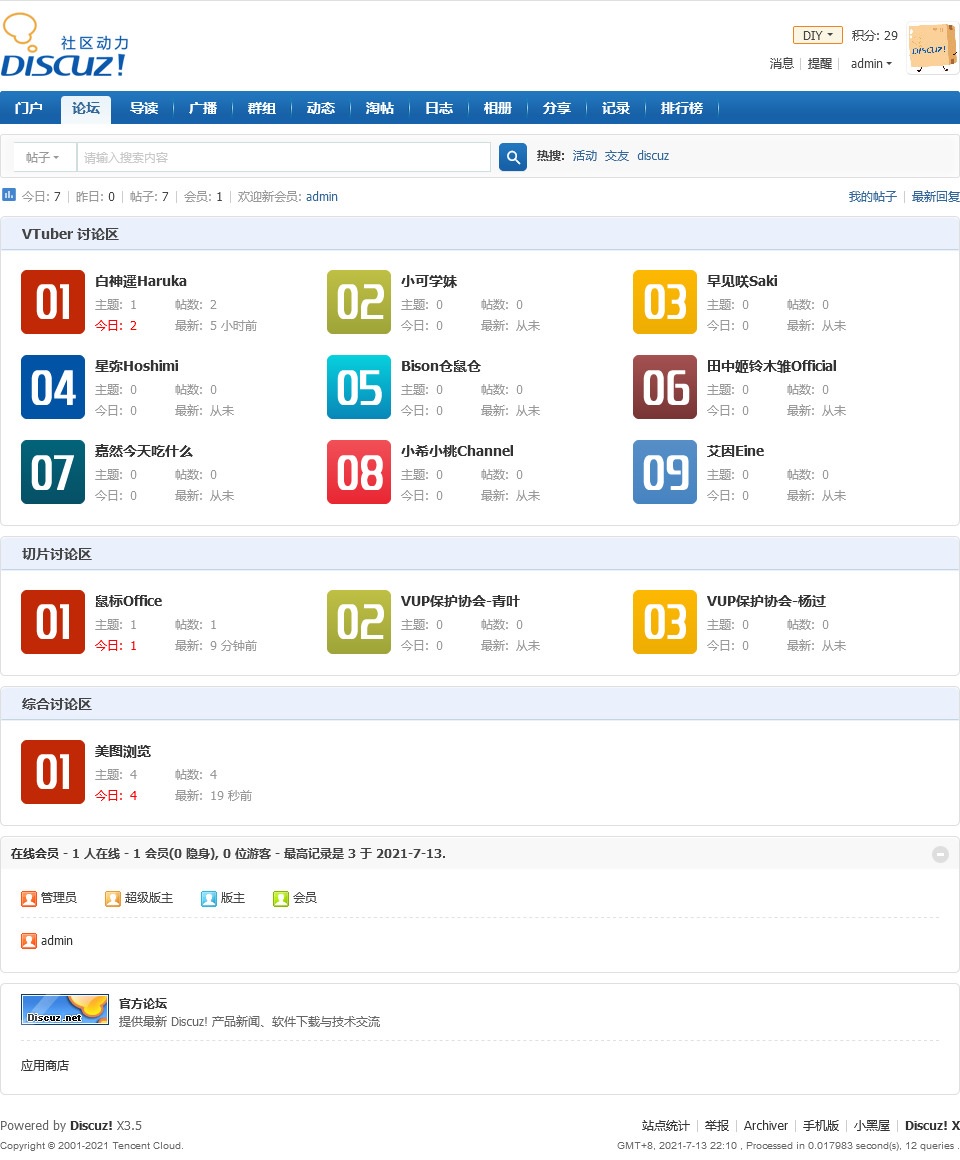Viewport: 960px width, 1160px height.
Task: Click 官方论坛 link
Action: (x=143, y=1004)
